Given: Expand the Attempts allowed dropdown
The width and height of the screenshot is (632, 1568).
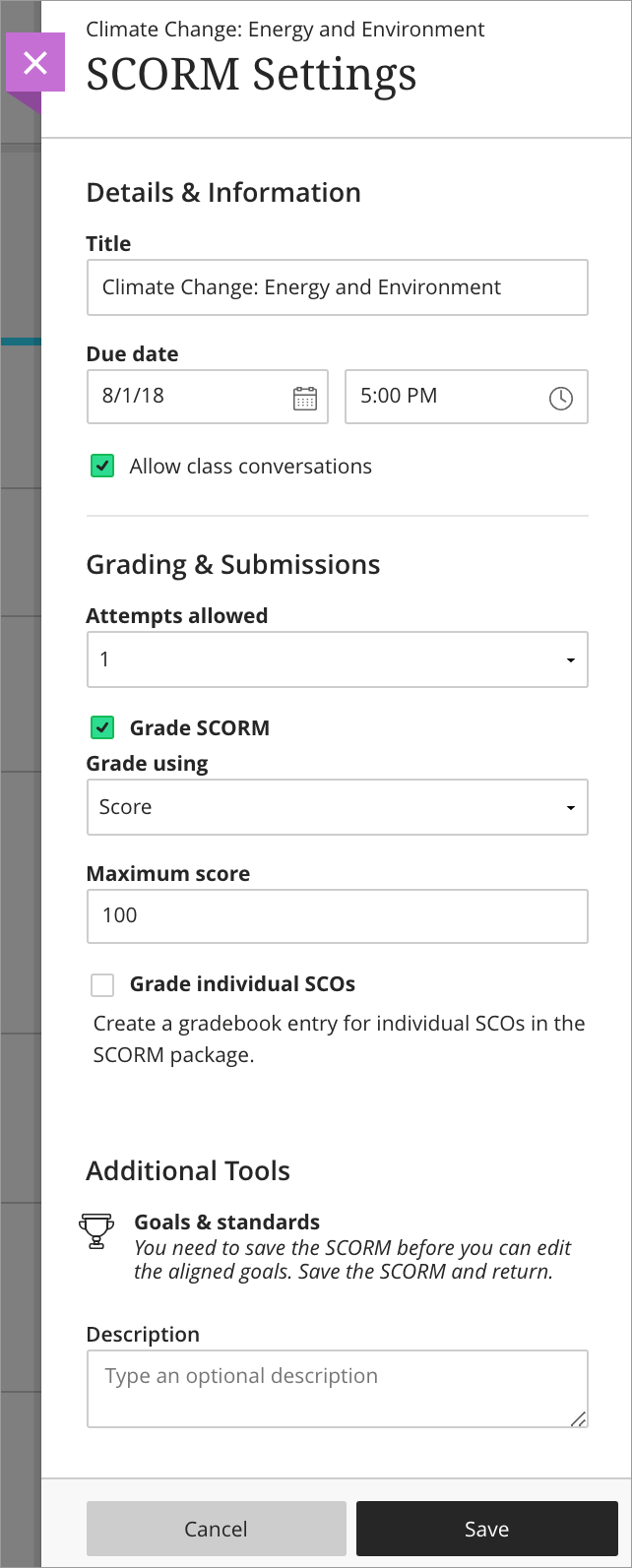Looking at the screenshot, I should 338,659.
